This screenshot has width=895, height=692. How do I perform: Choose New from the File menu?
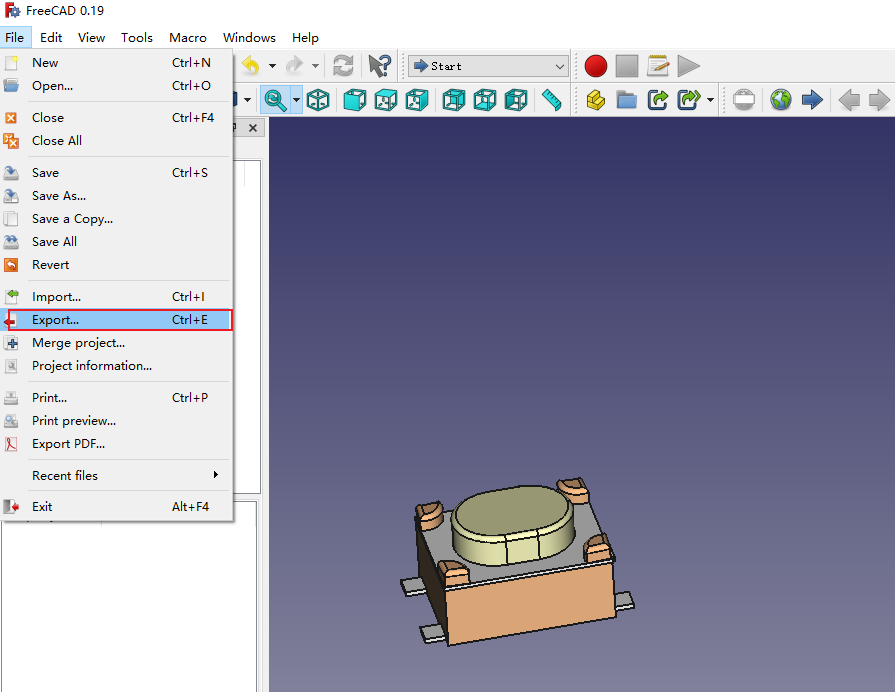pyautogui.click(x=116, y=63)
